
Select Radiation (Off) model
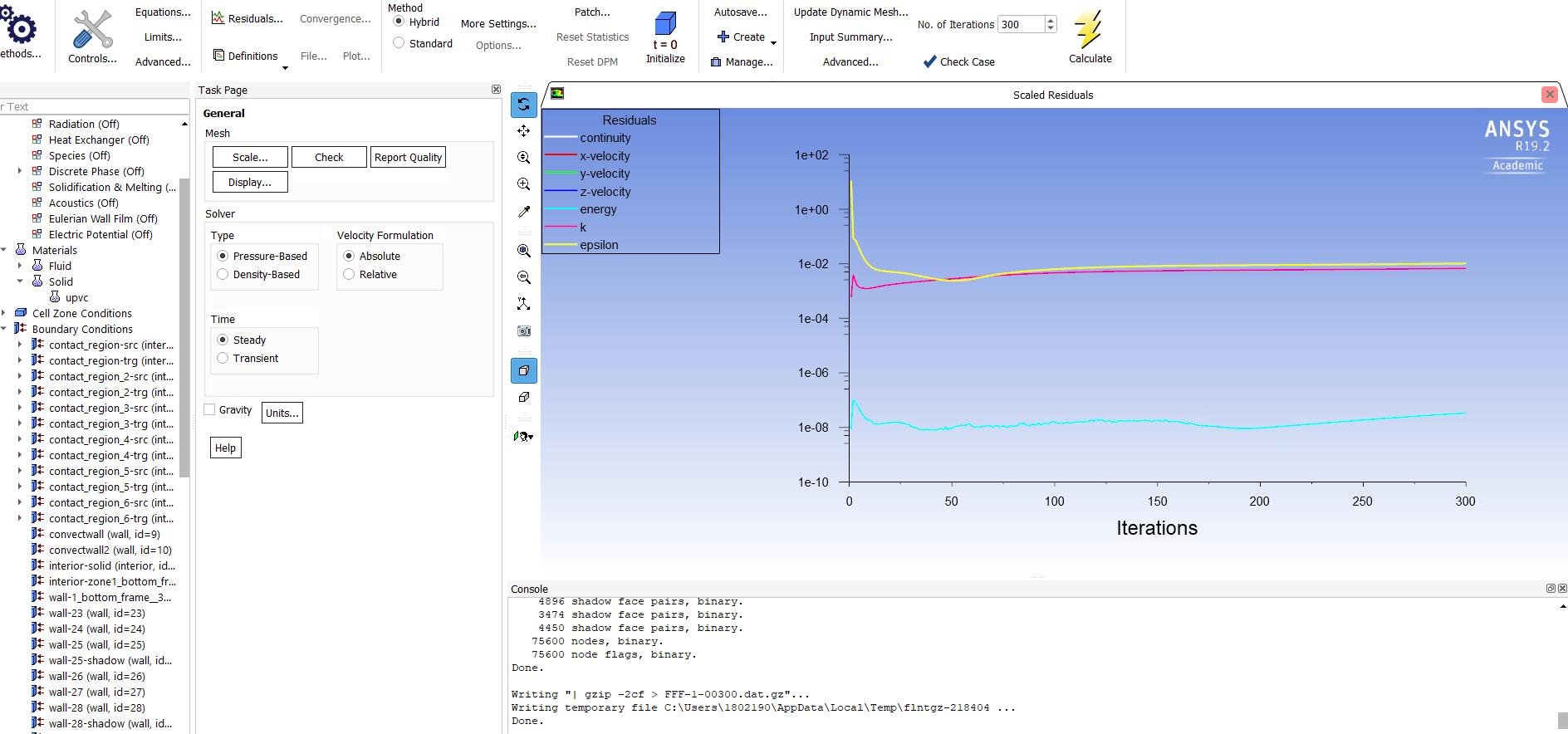[84, 124]
